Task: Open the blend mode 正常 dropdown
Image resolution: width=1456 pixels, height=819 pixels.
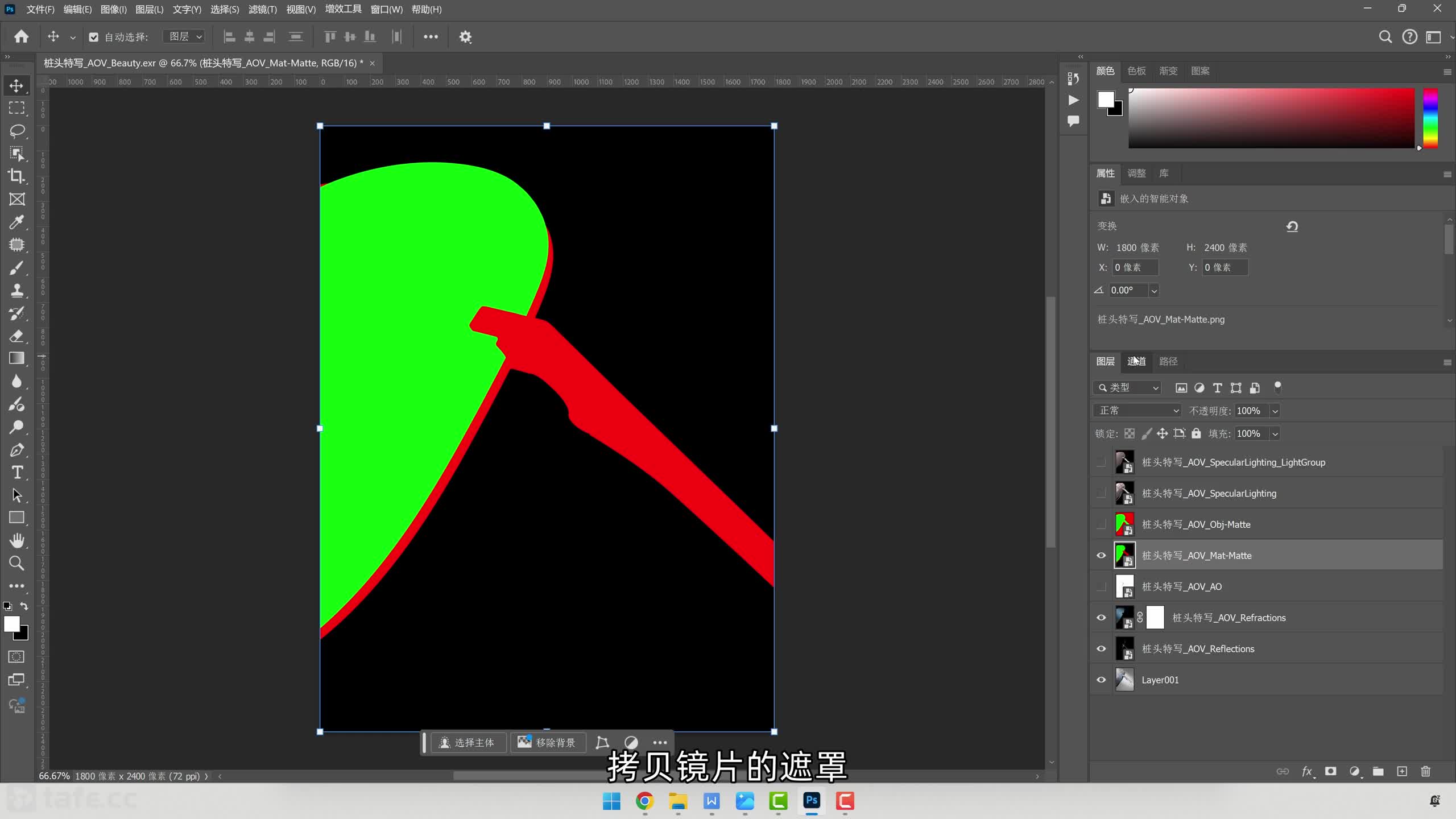Action: coord(1137,411)
